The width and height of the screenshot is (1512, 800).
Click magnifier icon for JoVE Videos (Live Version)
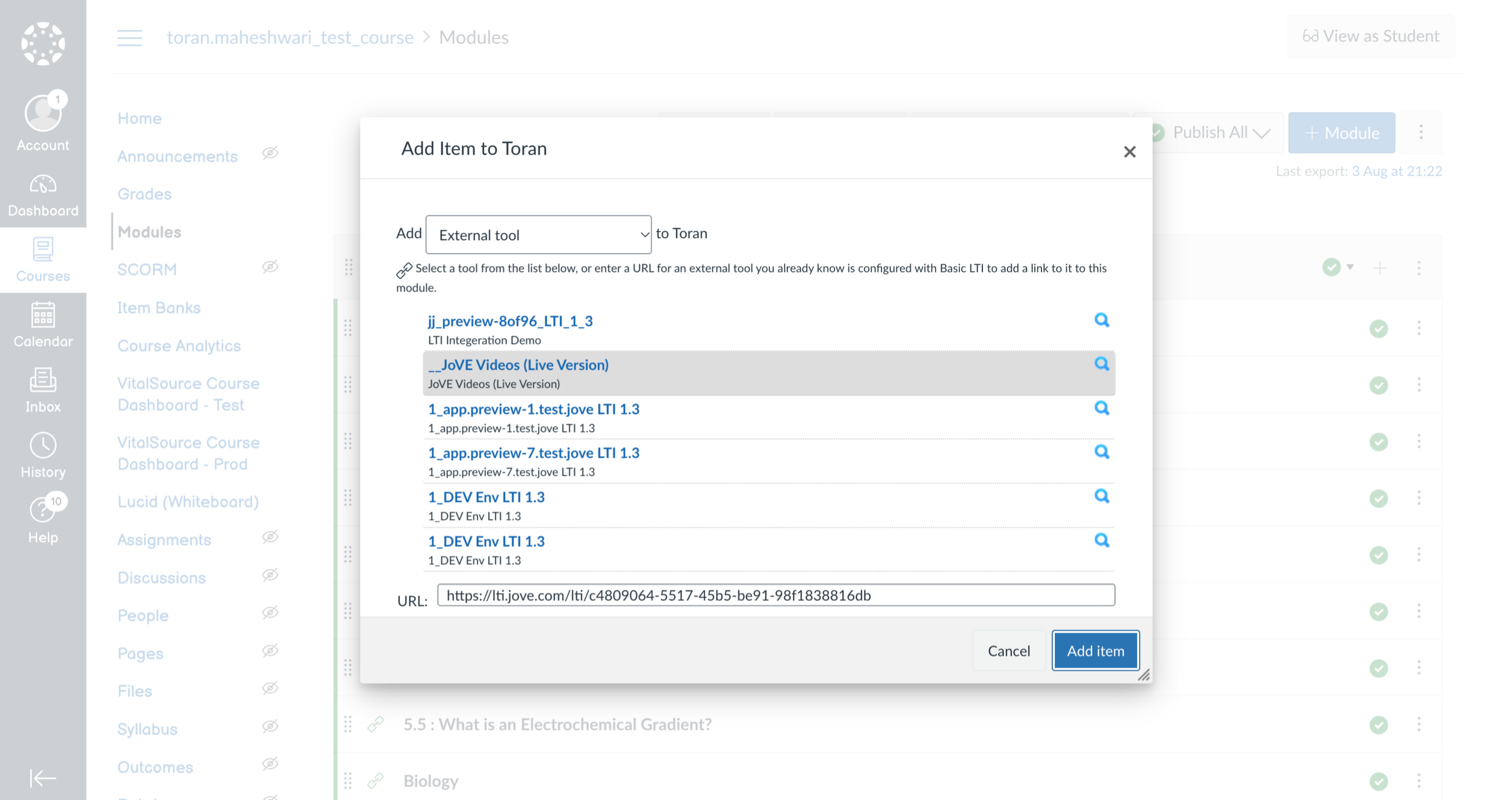1102,364
